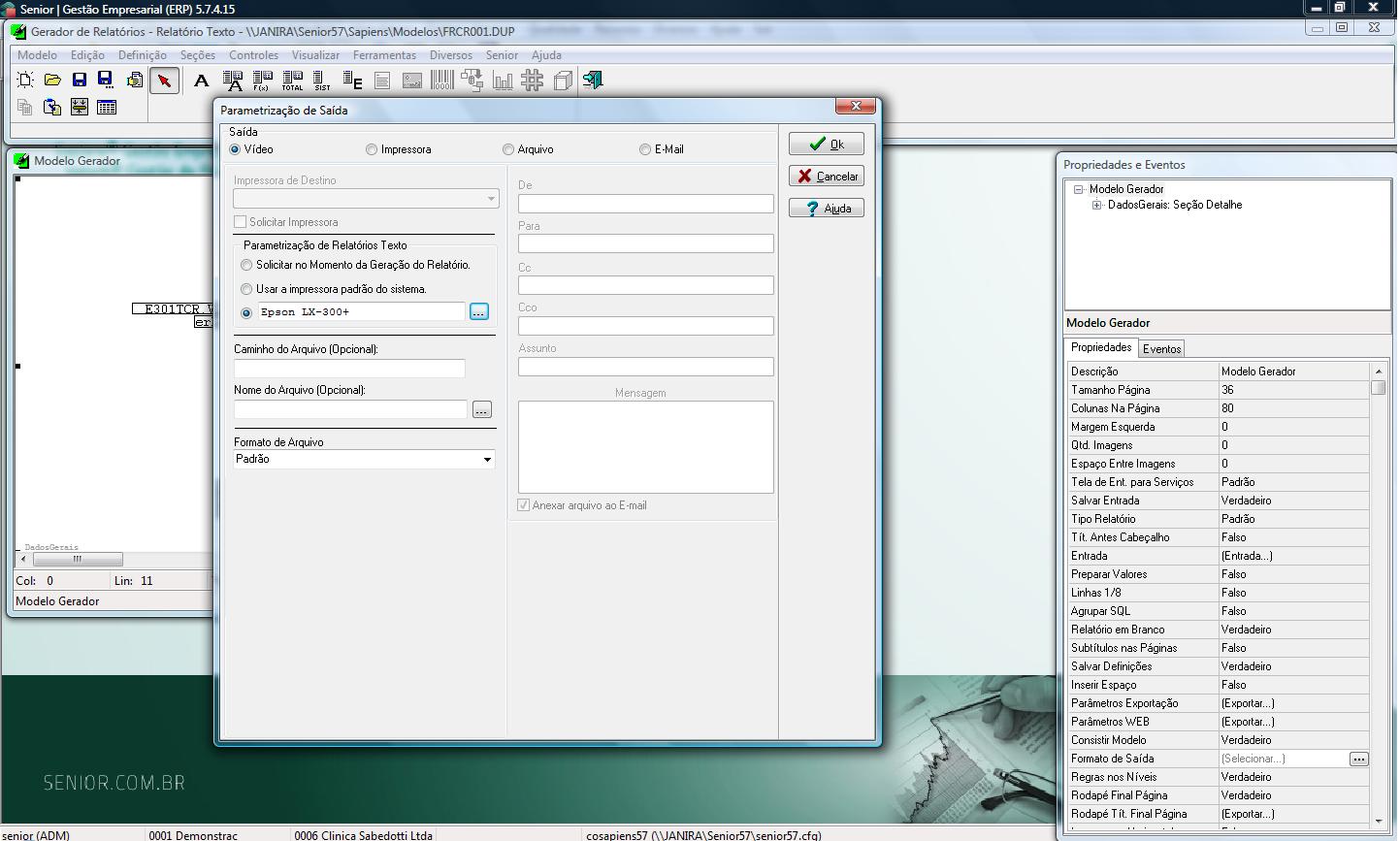Click the exit door icon in toolbar
This screenshot has width=1400, height=841.
coord(593,81)
